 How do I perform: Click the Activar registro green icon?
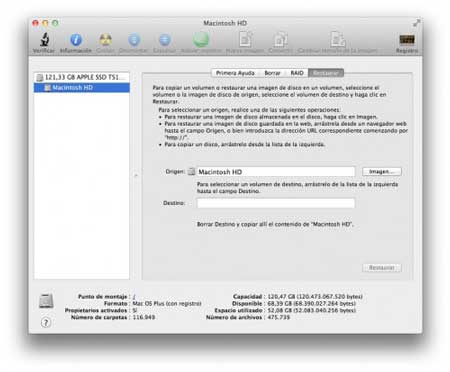coord(201,39)
